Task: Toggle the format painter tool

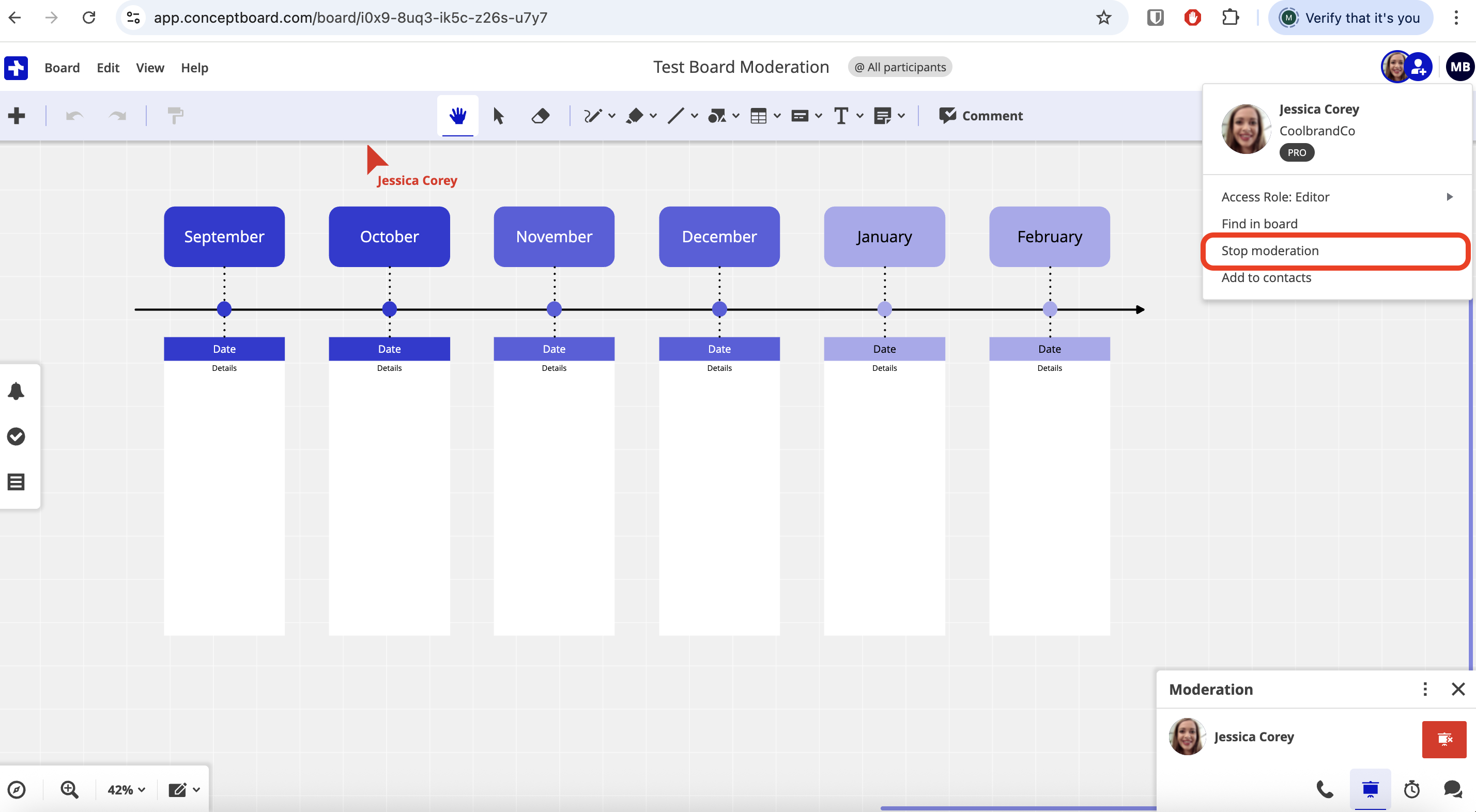Action: [175, 116]
